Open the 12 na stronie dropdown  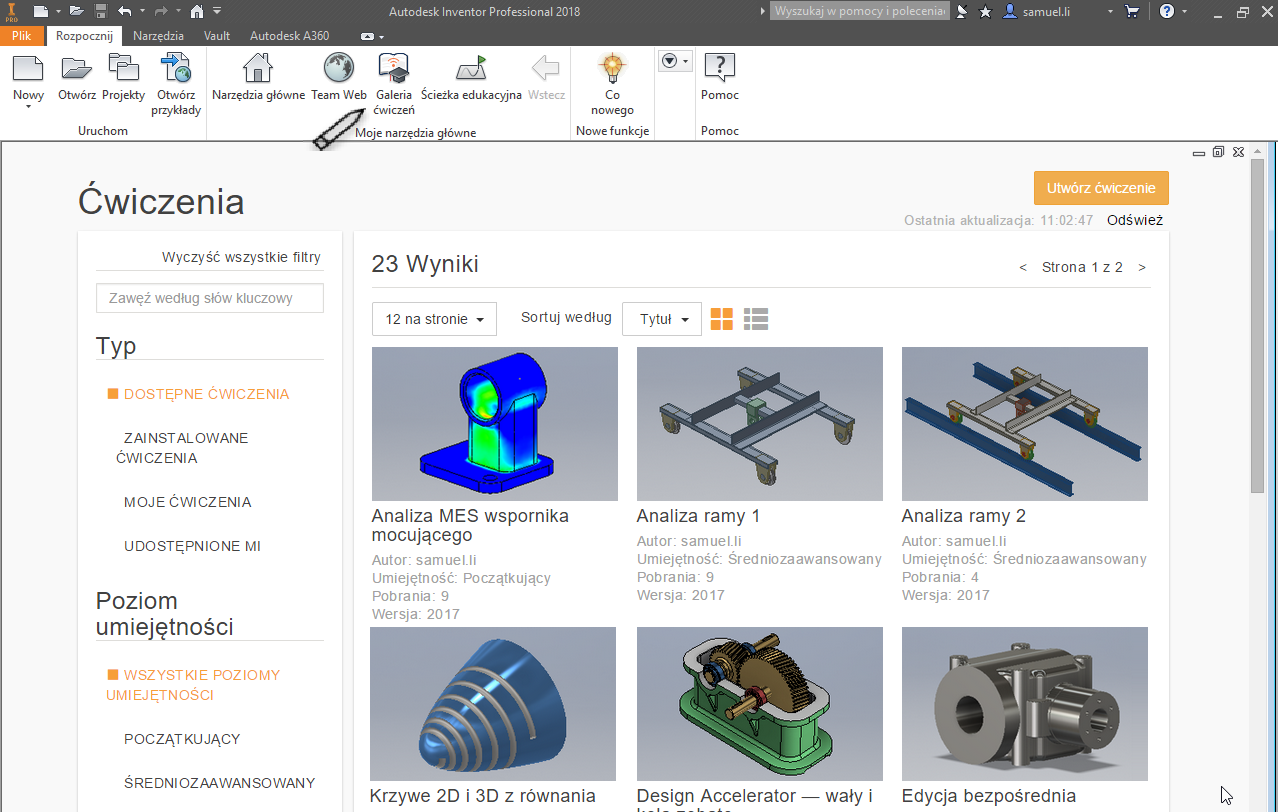(434, 319)
